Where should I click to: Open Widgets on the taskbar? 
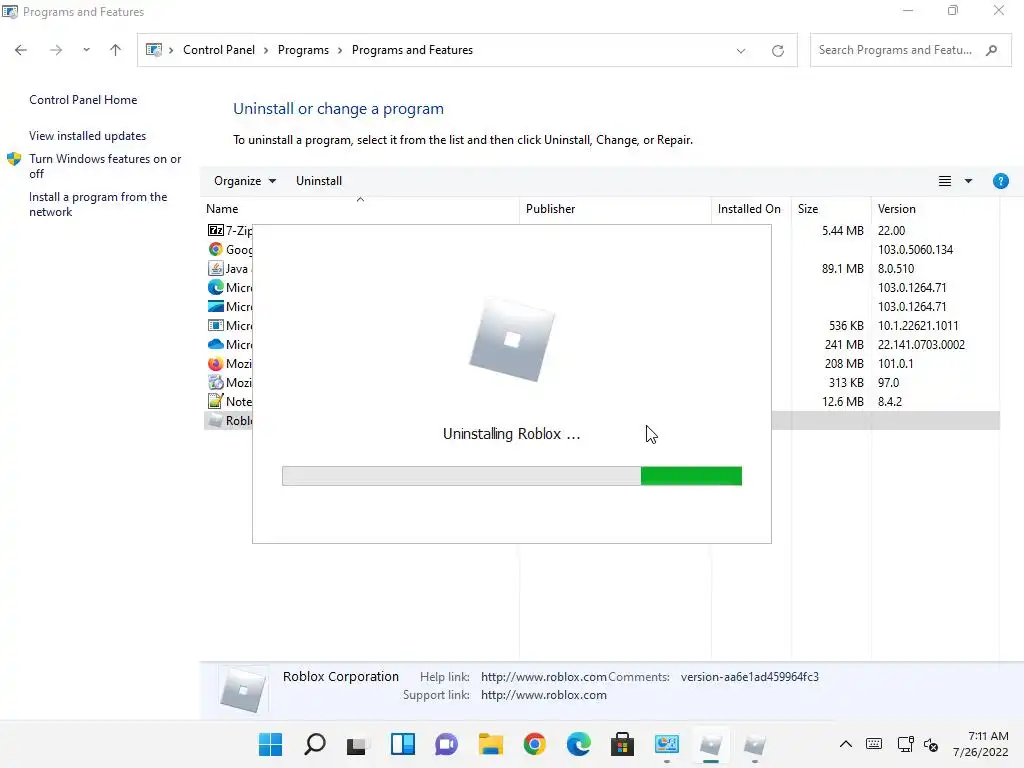402,744
